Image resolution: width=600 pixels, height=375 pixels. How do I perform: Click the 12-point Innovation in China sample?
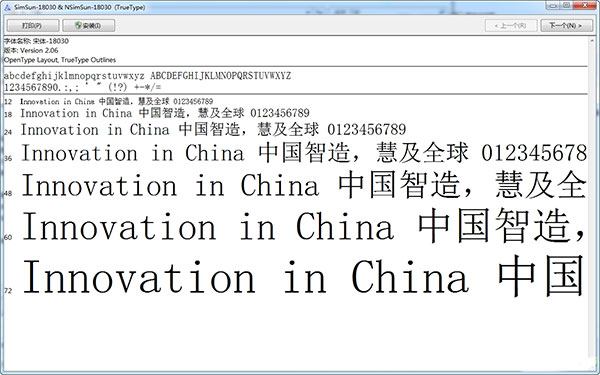pyautogui.click(x=117, y=101)
